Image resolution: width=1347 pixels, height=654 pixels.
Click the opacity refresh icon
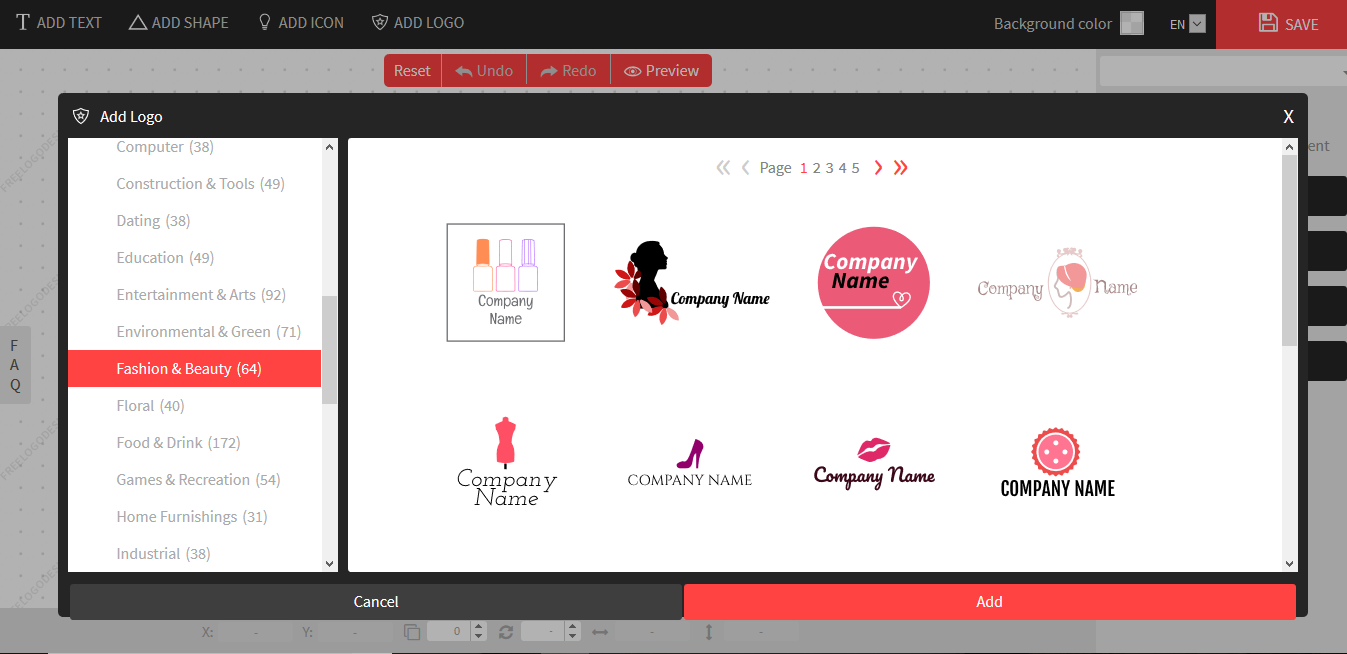506,631
